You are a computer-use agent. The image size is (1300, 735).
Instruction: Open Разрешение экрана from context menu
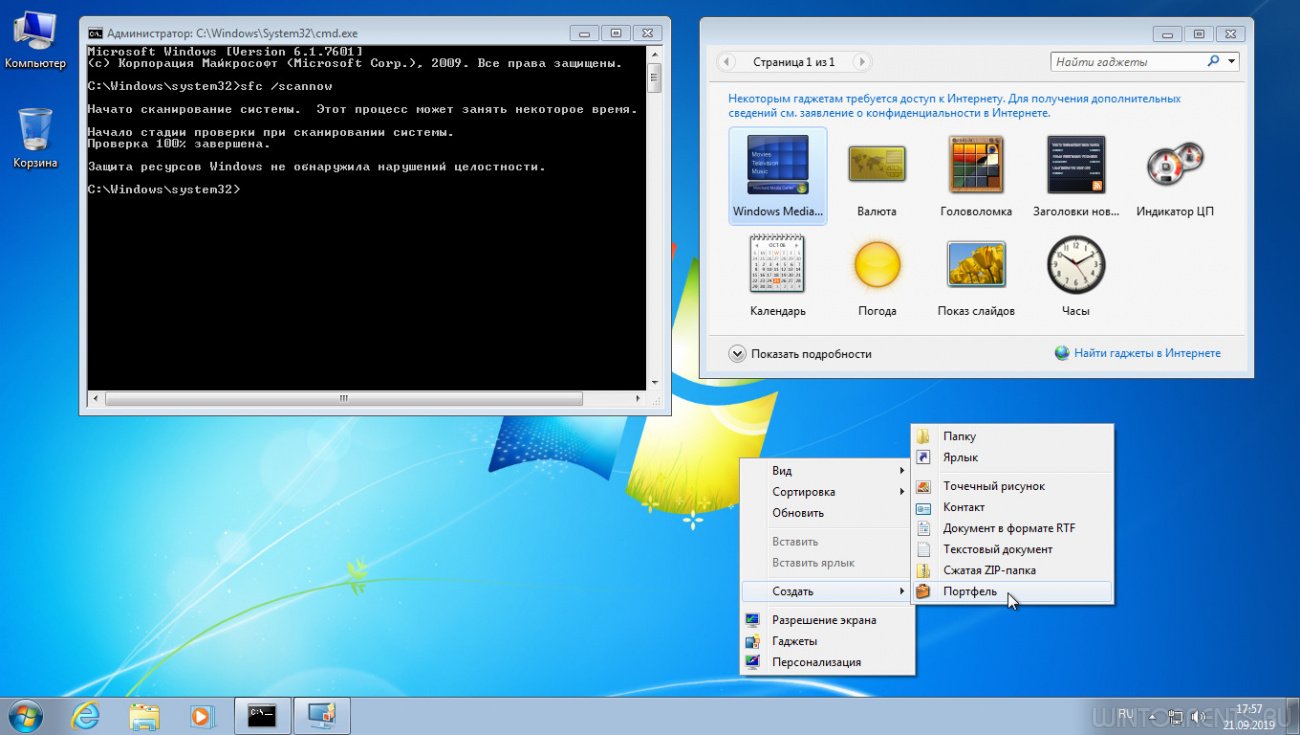pos(826,620)
